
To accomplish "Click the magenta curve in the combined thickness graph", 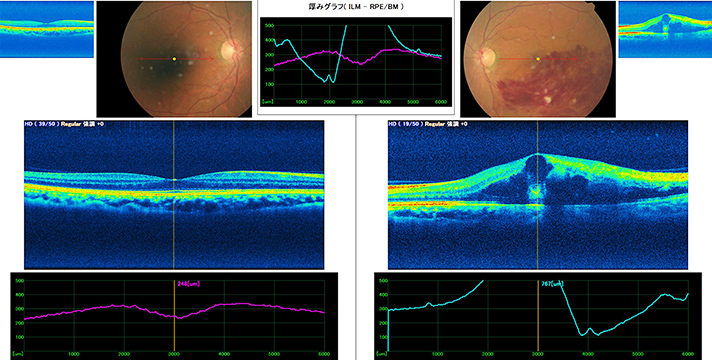I will [x=318, y=53].
